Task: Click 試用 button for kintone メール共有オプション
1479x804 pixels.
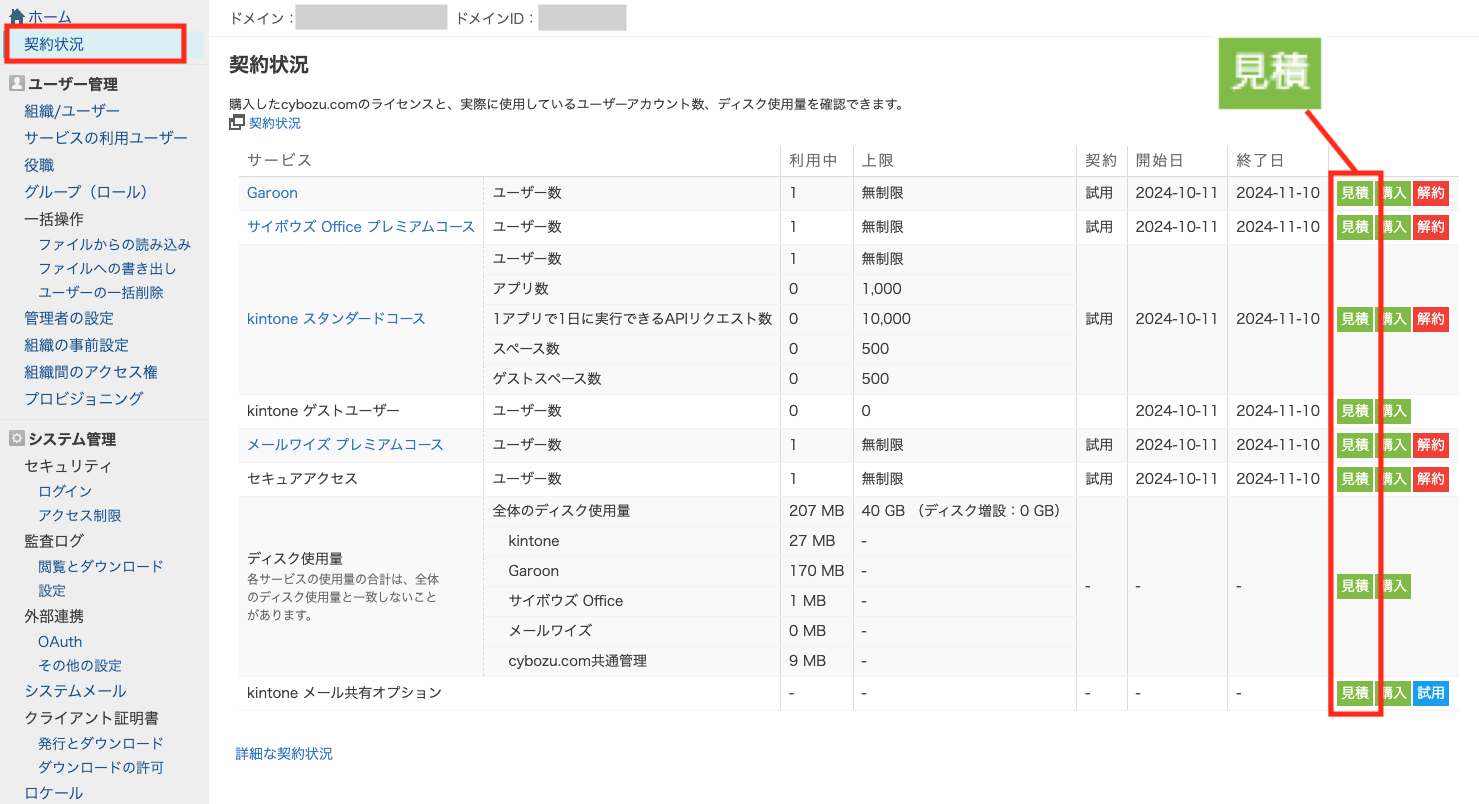Action: click(1430, 693)
